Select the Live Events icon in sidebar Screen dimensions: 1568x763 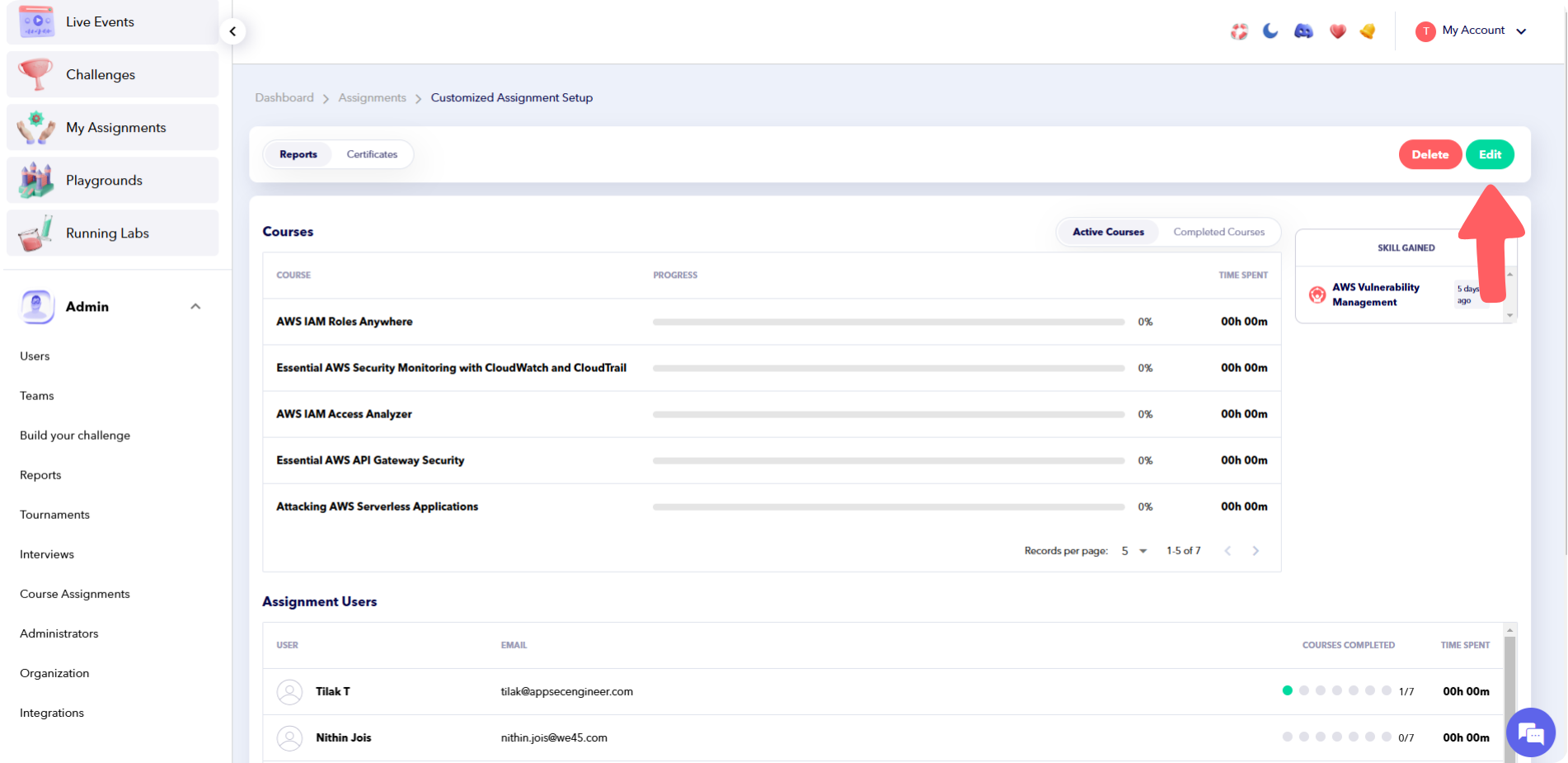pyautogui.click(x=35, y=21)
